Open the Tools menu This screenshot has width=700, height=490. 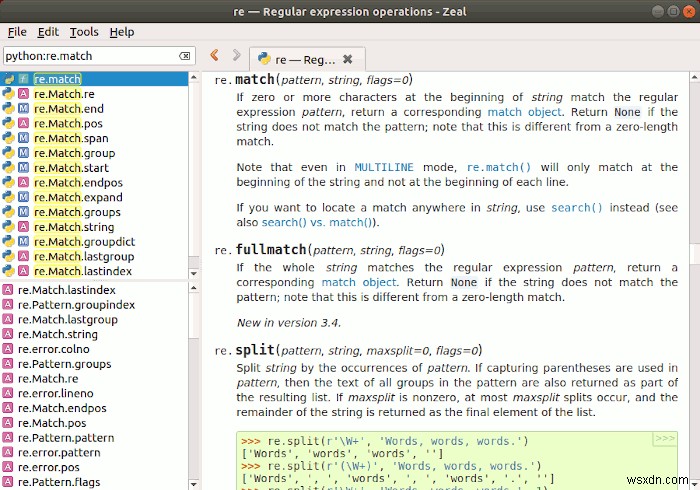[x=84, y=32]
